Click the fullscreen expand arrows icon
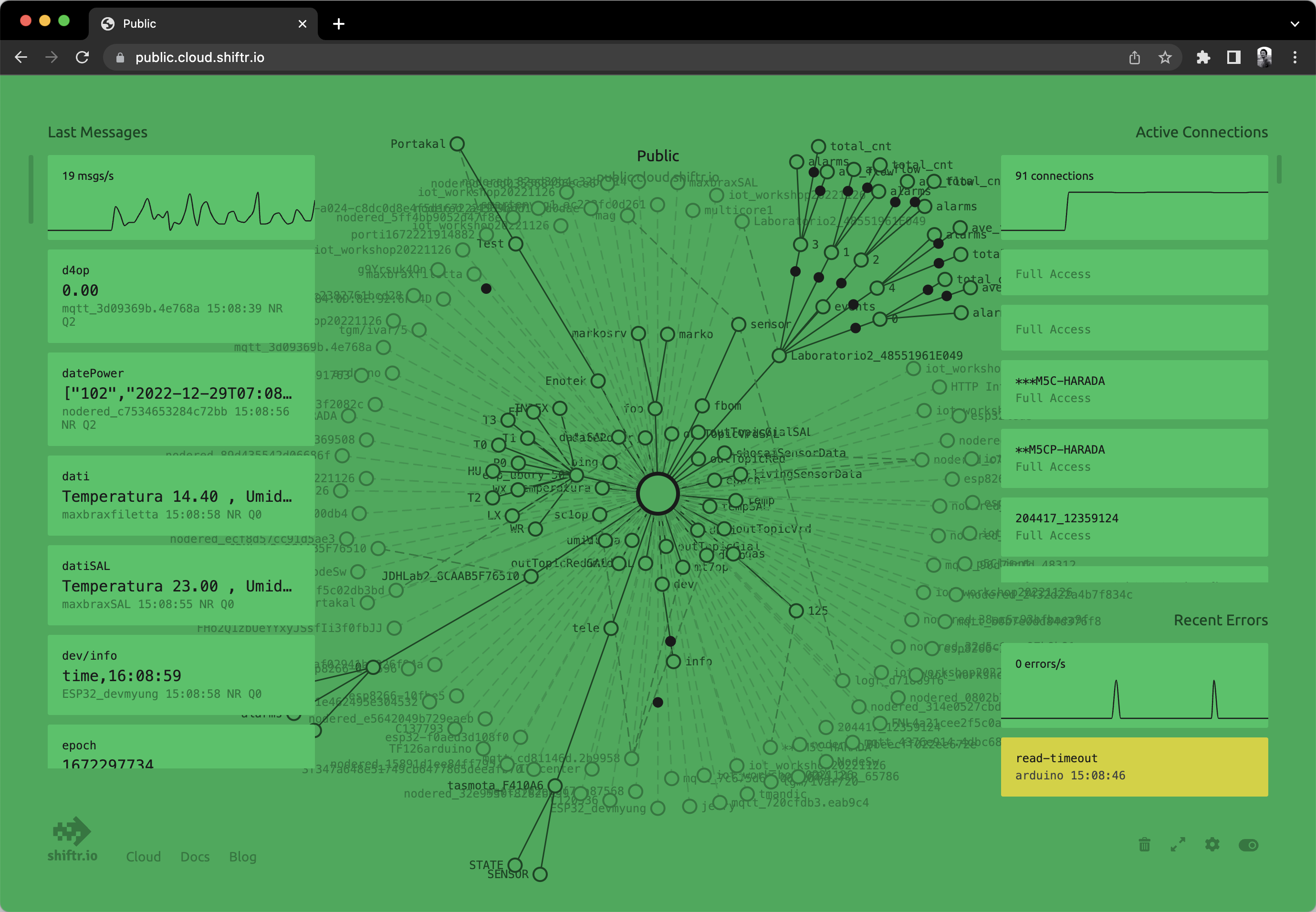The image size is (1316, 912). [x=1178, y=845]
